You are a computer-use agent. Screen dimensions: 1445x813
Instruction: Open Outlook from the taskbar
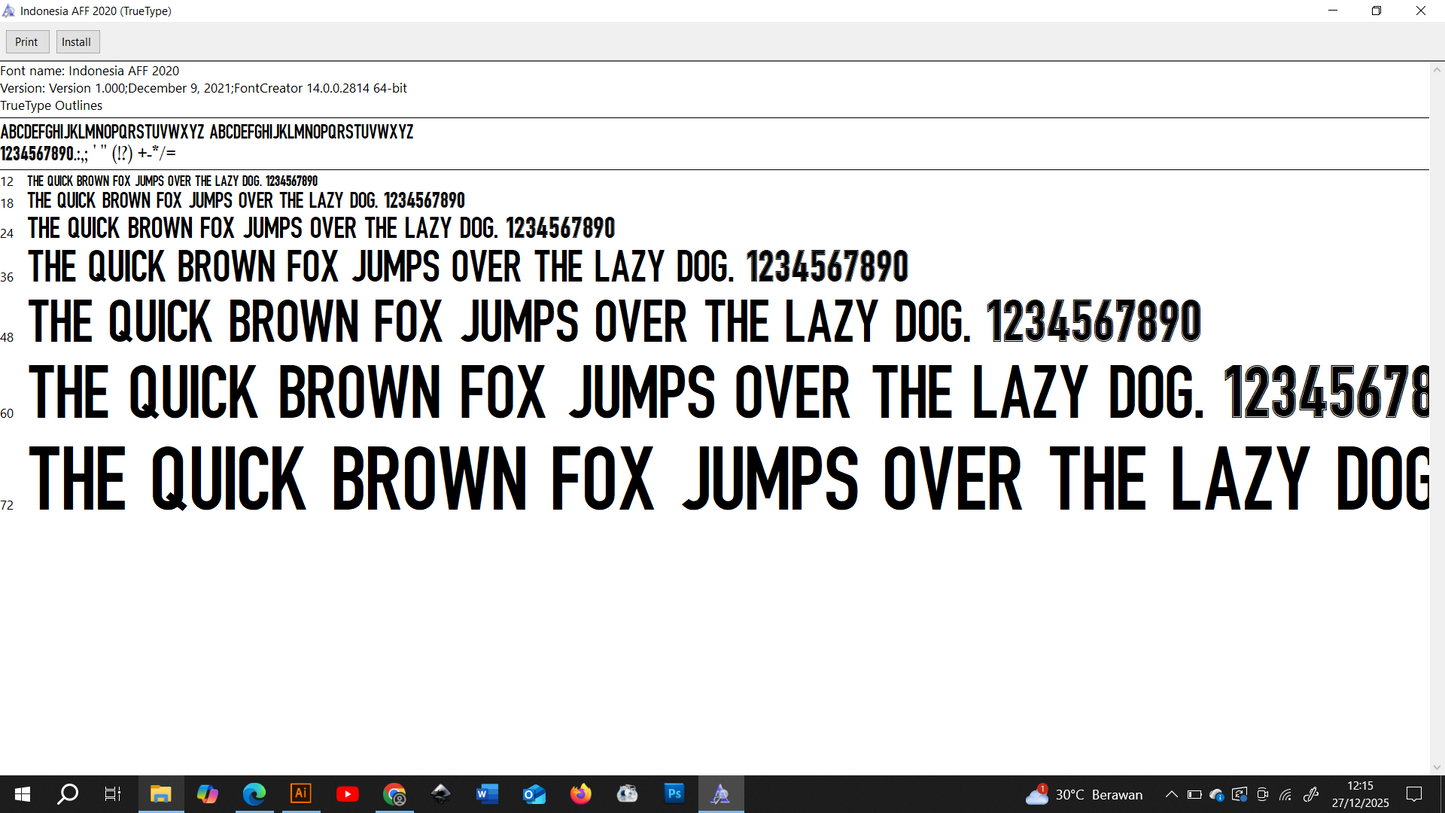pyautogui.click(x=534, y=794)
